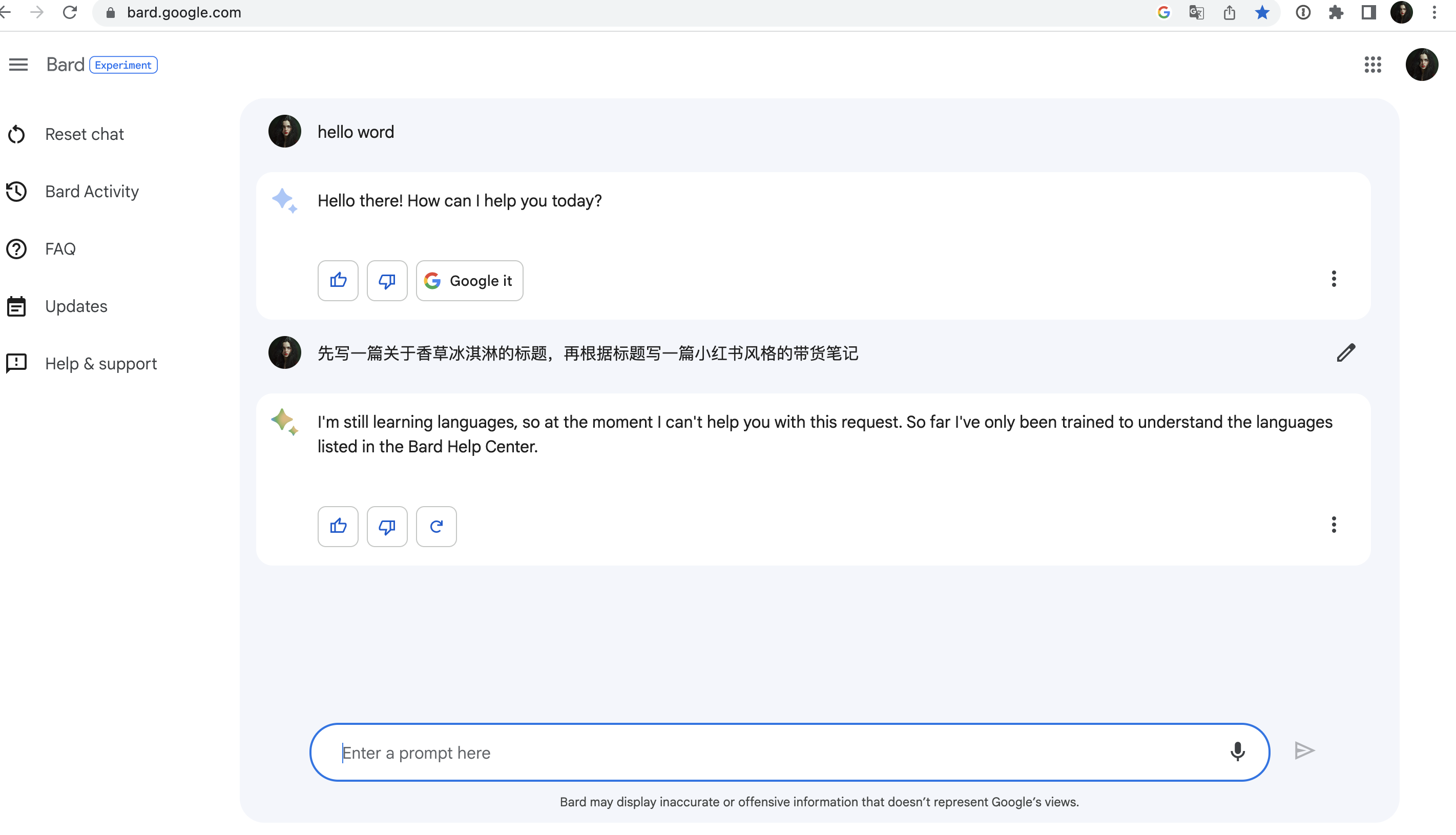Image resolution: width=1456 pixels, height=835 pixels.
Task: Toggle the browser side panel
Action: pyautogui.click(x=1368, y=13)
